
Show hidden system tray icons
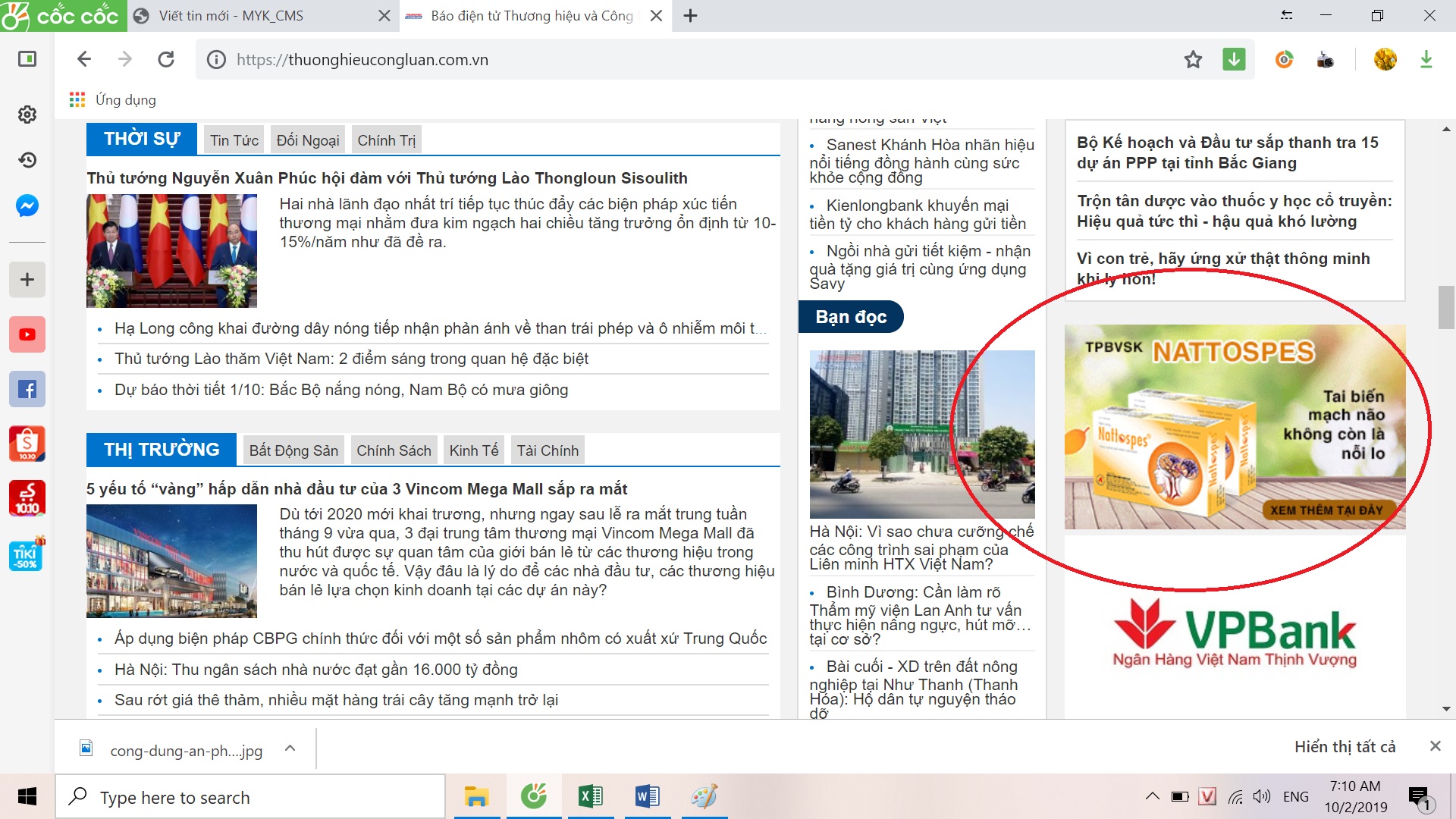coord(1152,796)
